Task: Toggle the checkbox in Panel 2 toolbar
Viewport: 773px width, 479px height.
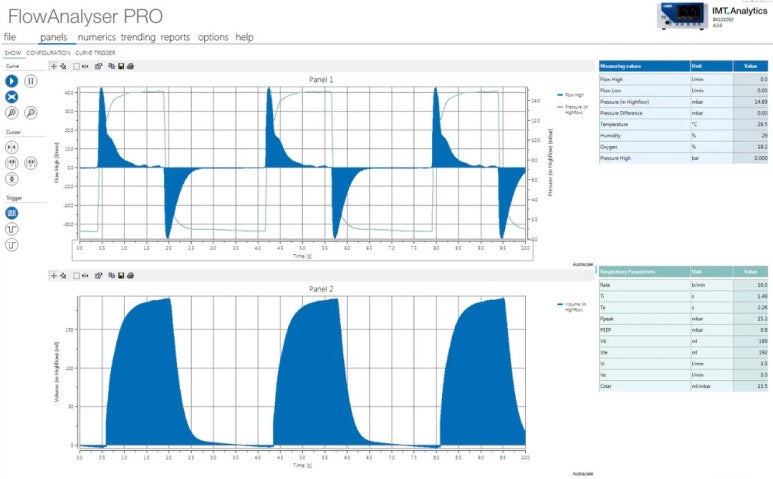Action: coord(76,276)
